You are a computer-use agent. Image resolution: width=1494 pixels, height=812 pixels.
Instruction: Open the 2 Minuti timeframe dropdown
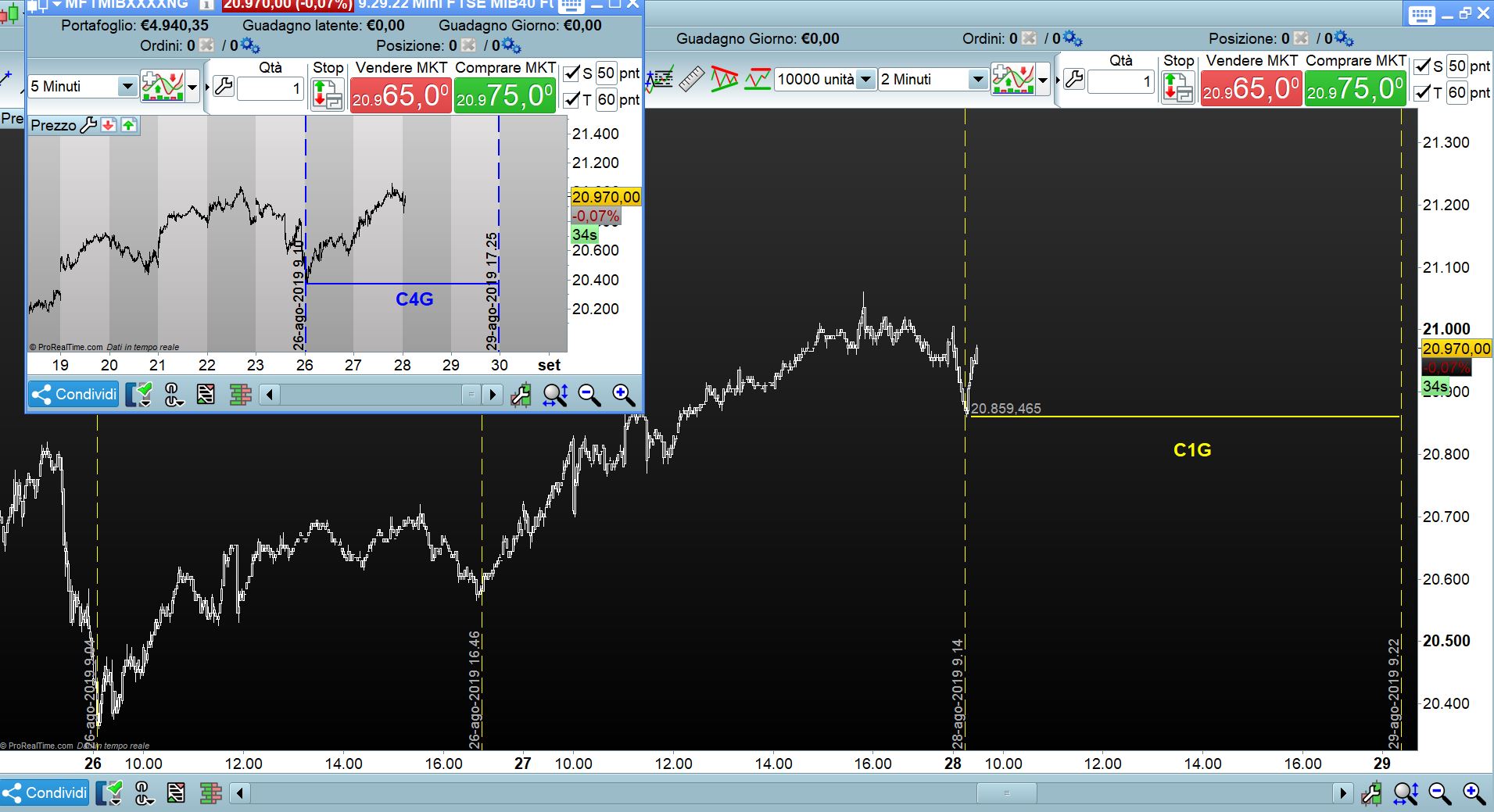coord(977,79)
